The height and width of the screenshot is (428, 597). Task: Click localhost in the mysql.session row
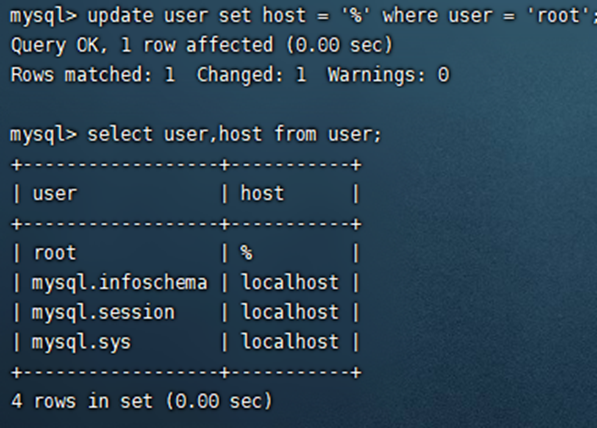click(x=289, y=312)
